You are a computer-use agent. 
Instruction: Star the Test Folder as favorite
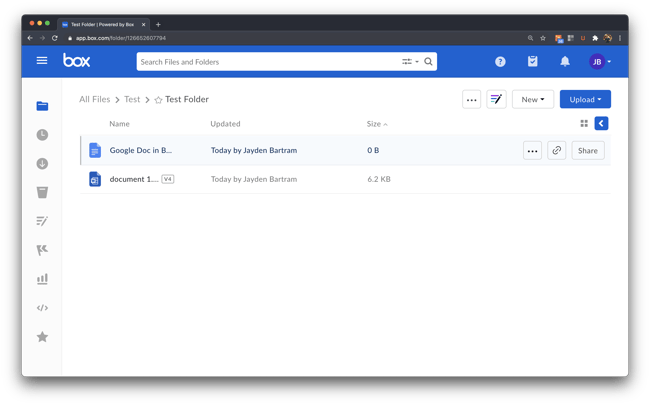(158, 100)
